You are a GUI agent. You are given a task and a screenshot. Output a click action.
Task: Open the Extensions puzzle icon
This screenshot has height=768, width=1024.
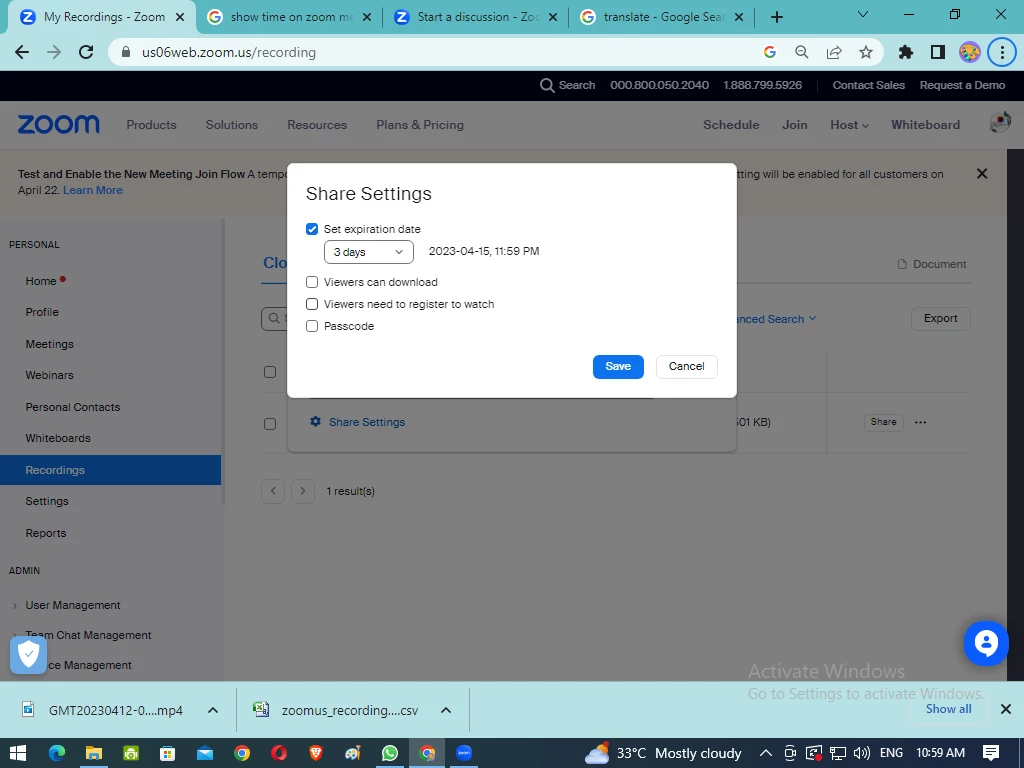(x=906, y=52)
